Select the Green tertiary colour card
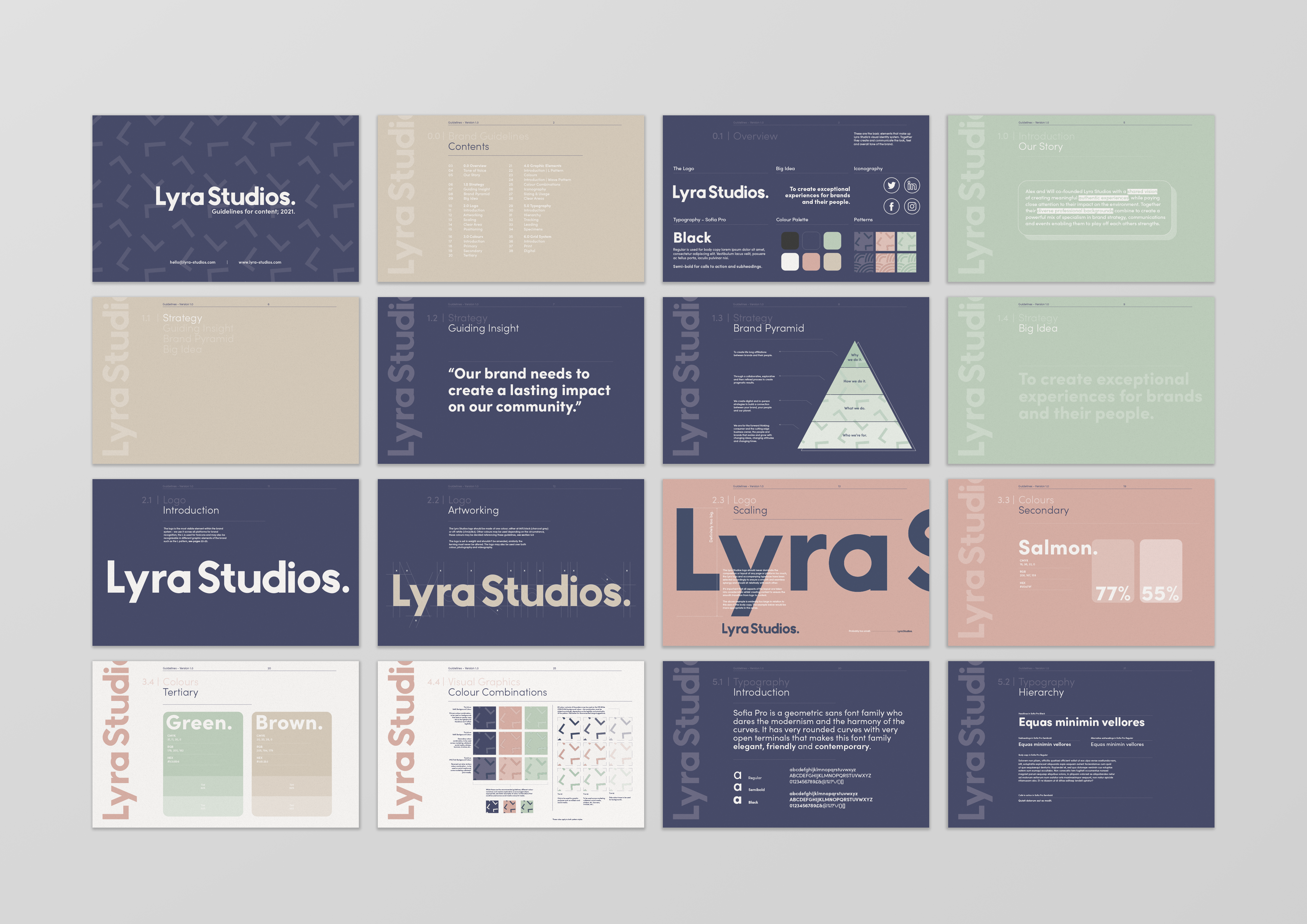This screenshot has width=1307, height=924. click(203, 764)
